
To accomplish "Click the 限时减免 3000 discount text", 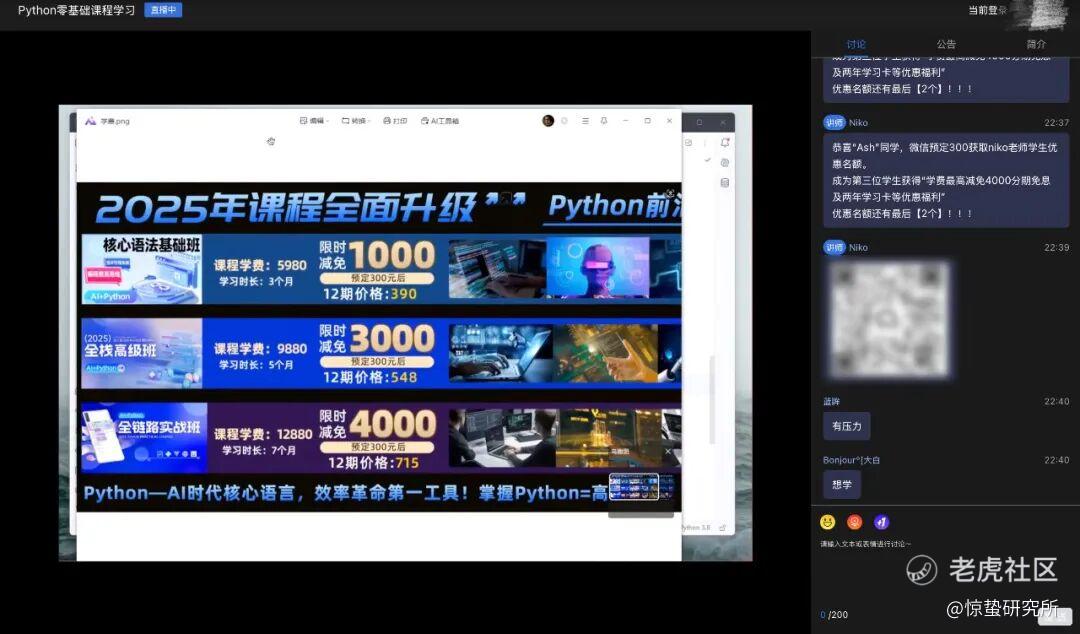I will coord(377,338).
